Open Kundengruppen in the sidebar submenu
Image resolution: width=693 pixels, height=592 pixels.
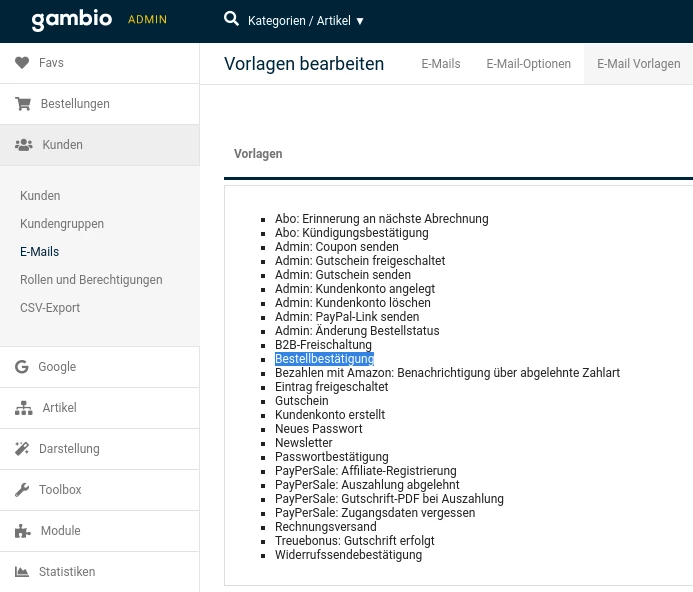[62, 224]
